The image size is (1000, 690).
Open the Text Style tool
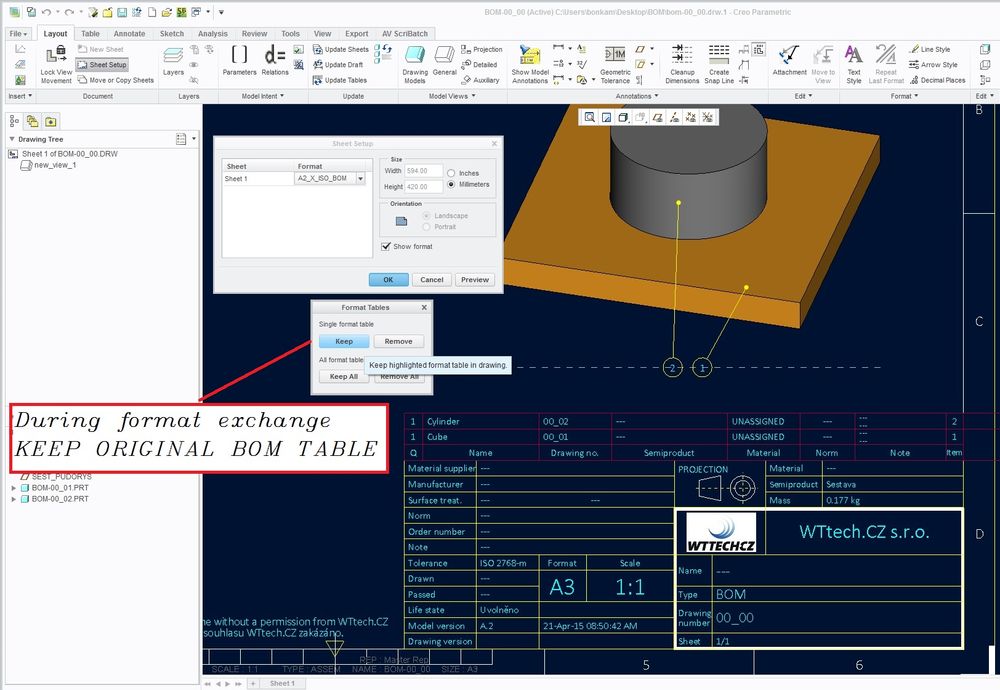click(854, 64)
